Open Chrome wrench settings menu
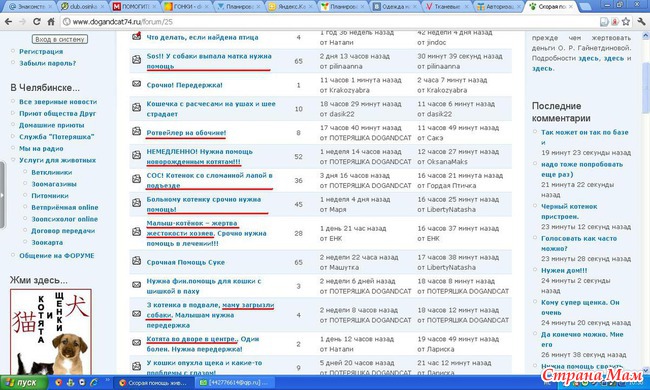650x390 pixels. click(x=641, y=22)
